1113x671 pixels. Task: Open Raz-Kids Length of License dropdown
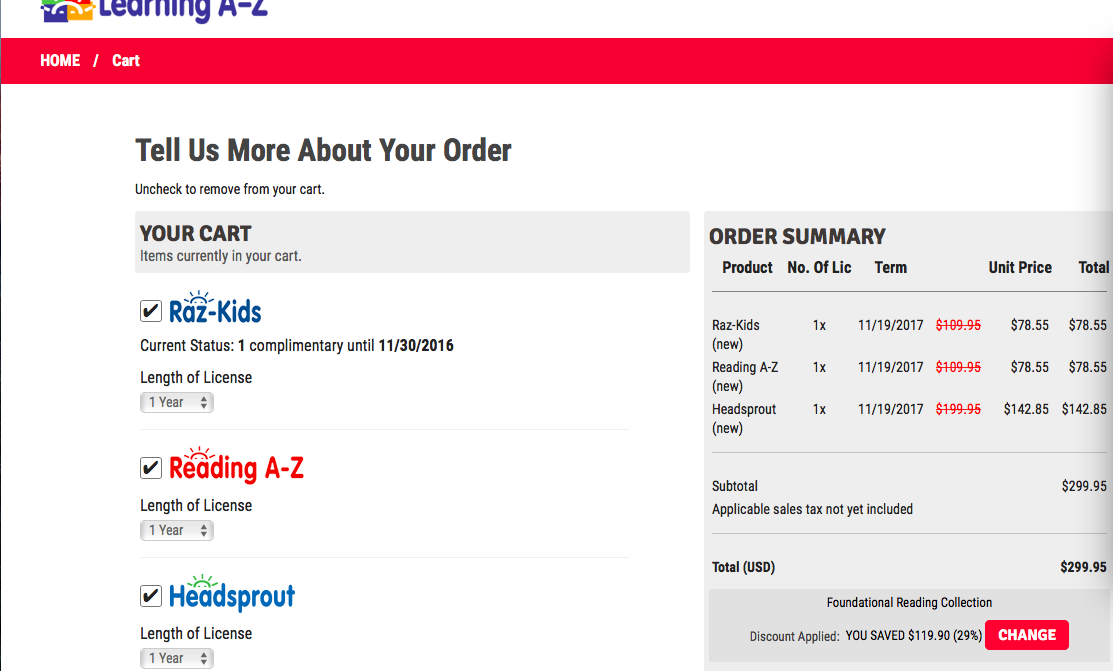(177, 403)
